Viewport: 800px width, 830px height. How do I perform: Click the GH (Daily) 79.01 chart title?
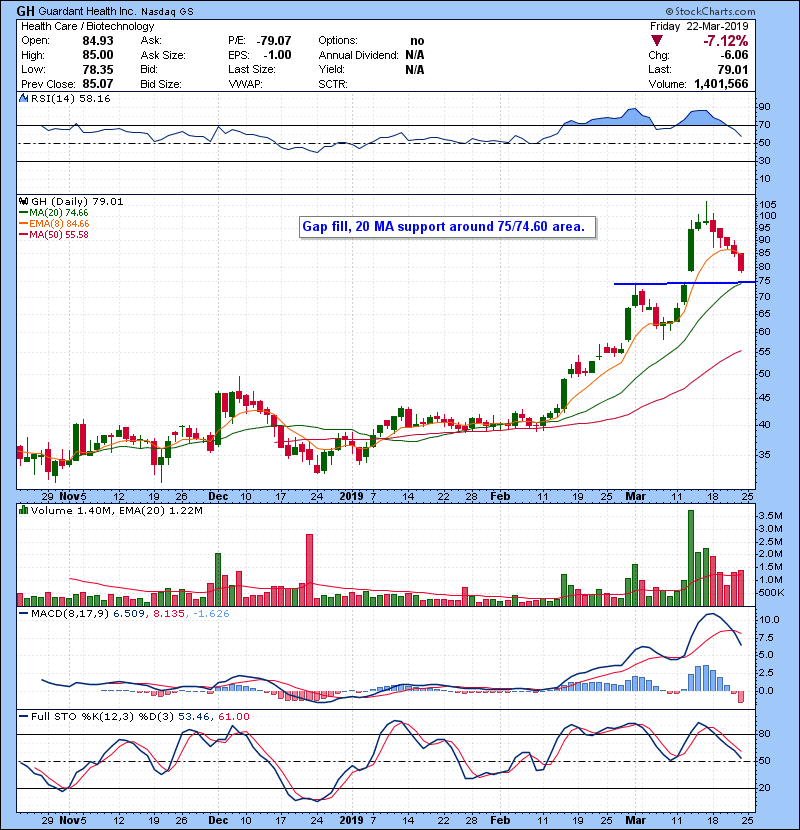(77, 201)
